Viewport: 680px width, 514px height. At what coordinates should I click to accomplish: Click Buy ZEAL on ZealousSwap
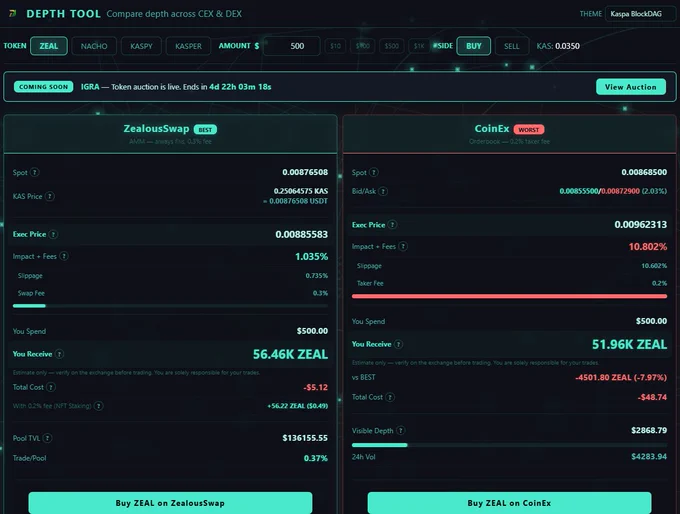pos(170,503)
